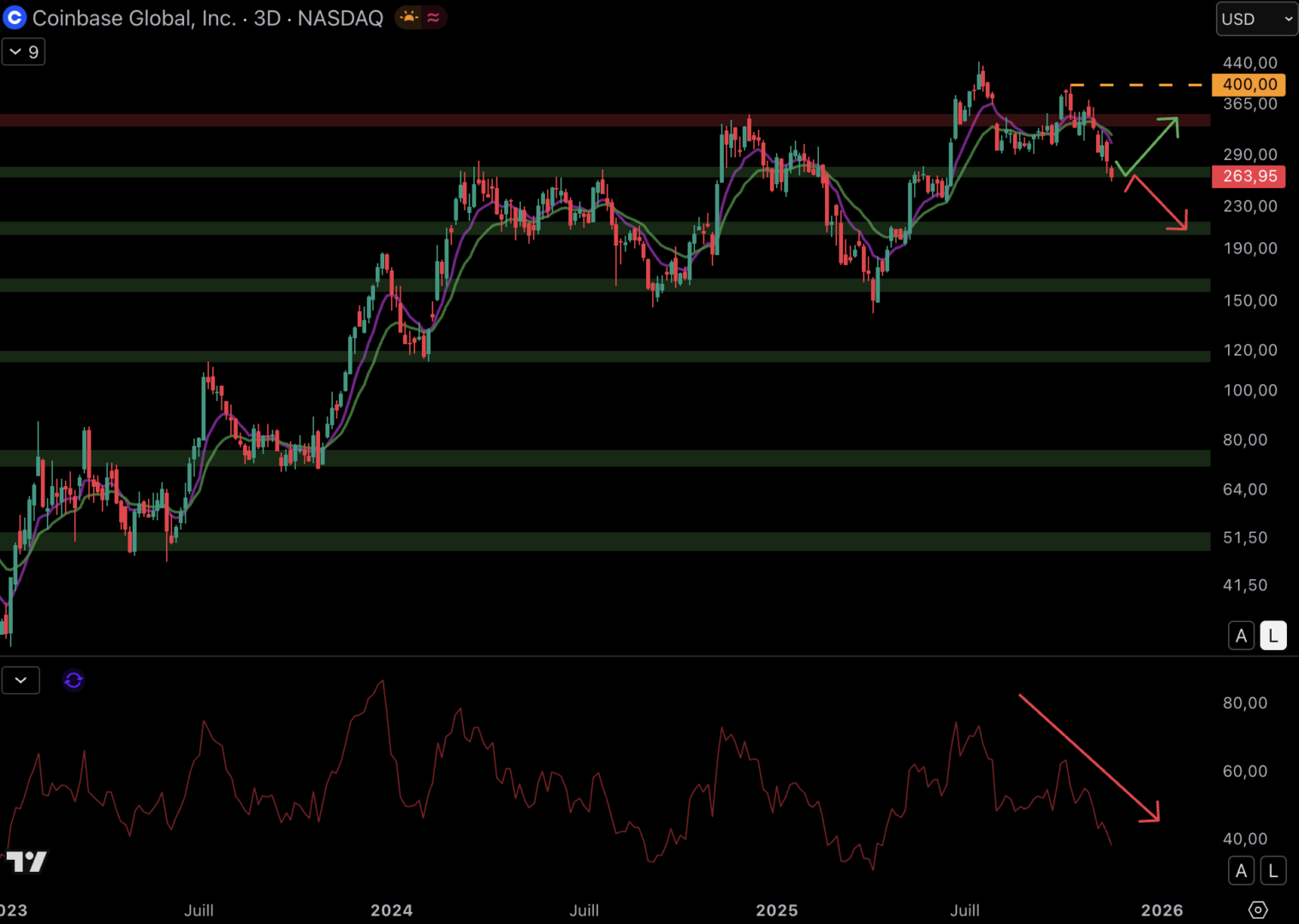Click the purple refresh icon in the lower pane

pos(74,680)
